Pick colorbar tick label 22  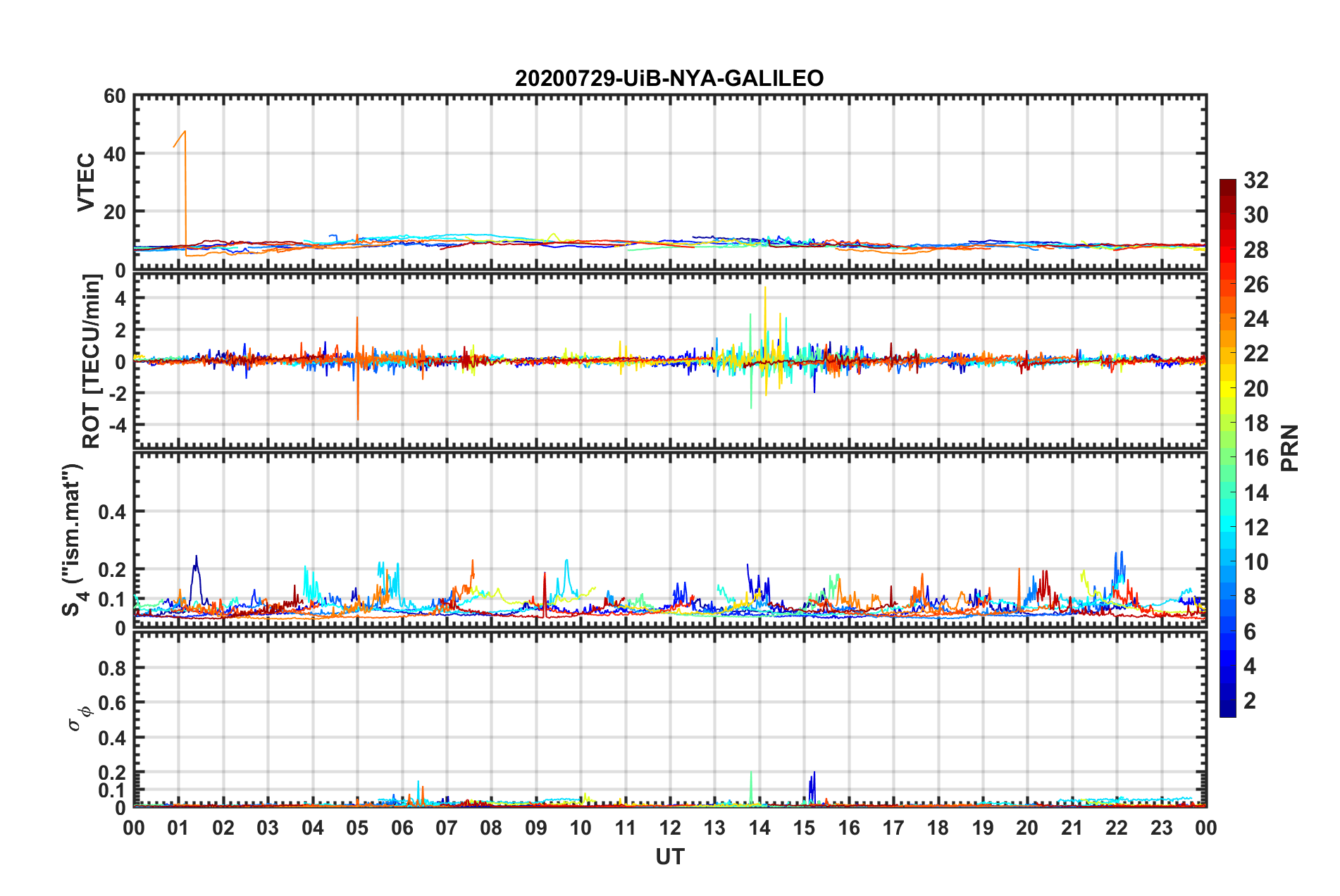click(1255, 354)
